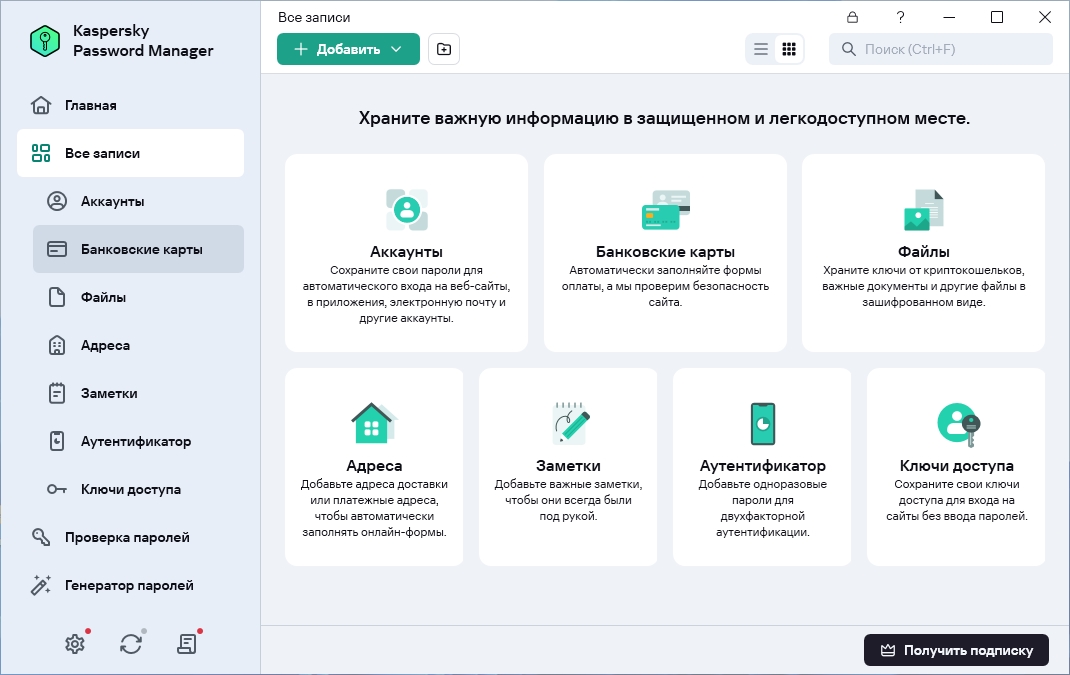Viewport: 1070px width, 675px height.
Task: Open Аутентификатор in the sidebar
Action: pyautogui.click(x=139, y=441)
